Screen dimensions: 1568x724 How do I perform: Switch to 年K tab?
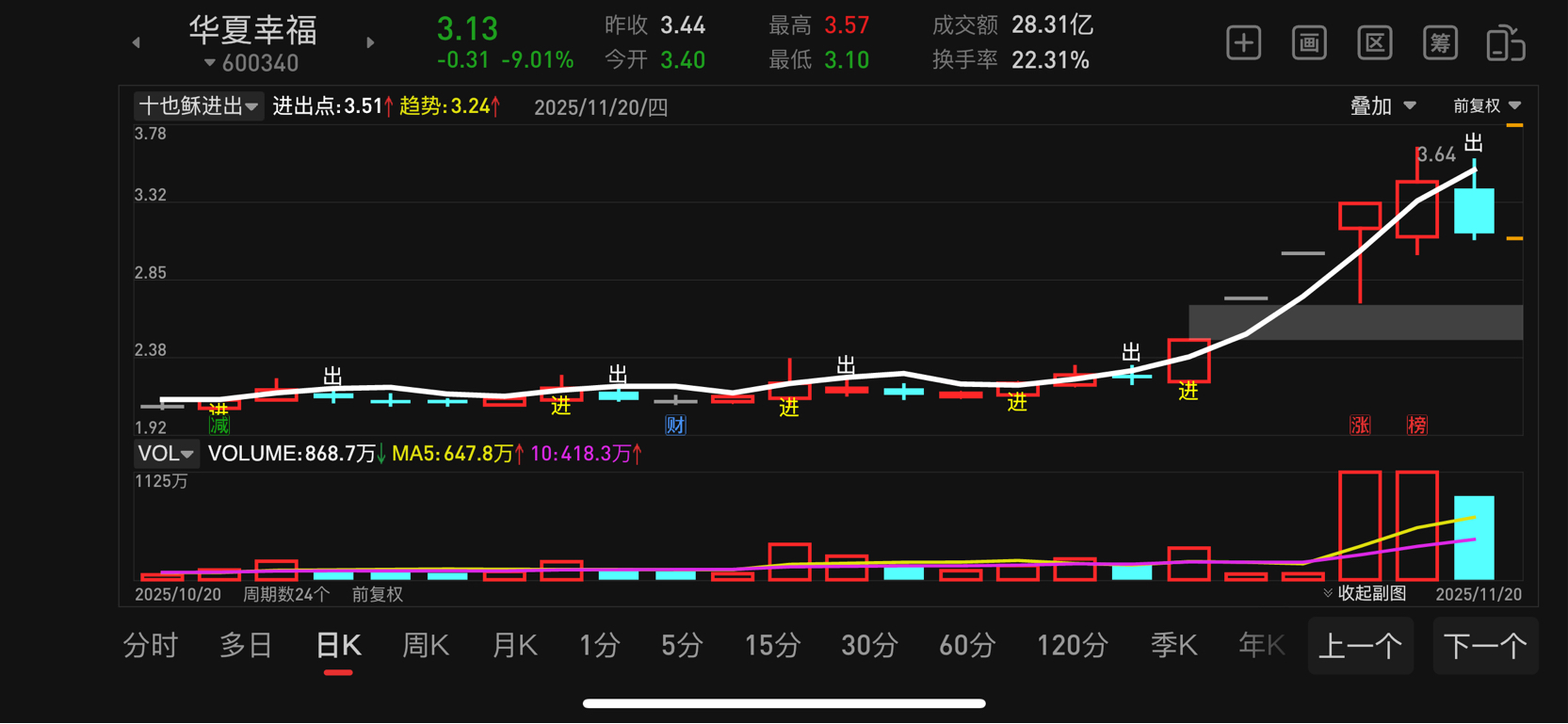pyautogui.click(x=1261, y=646)
